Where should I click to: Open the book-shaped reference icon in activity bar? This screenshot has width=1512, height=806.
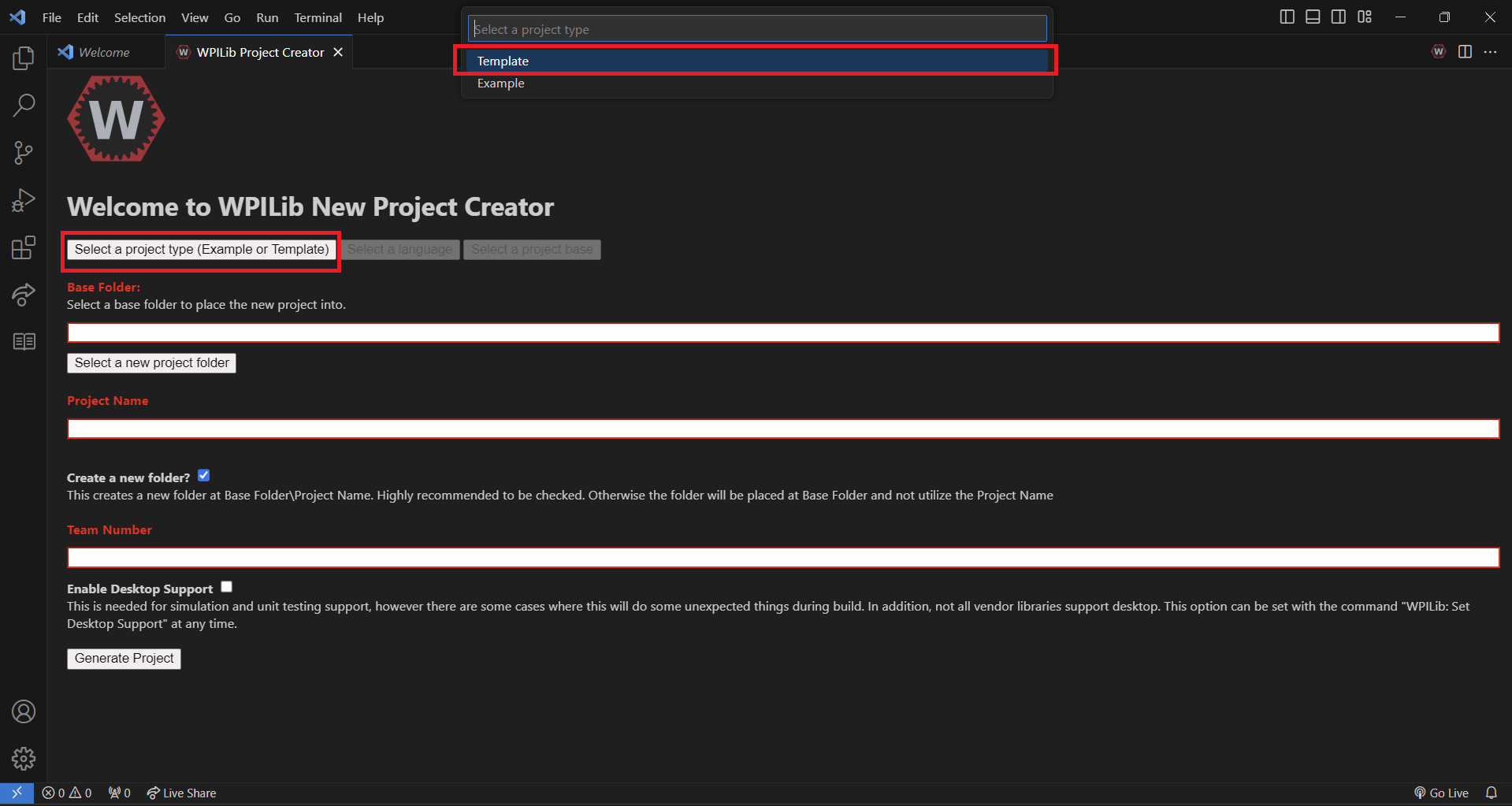24,341
